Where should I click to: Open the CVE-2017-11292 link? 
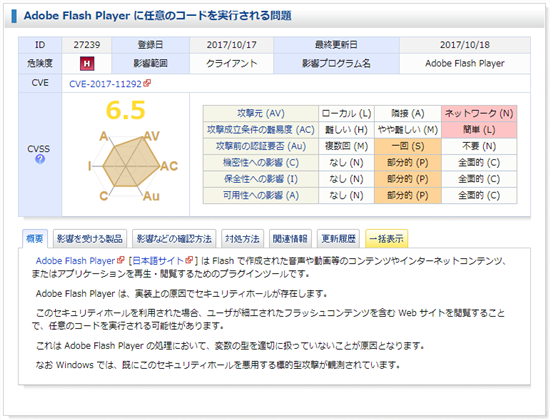pyautogui.click(x=105, y=84)
